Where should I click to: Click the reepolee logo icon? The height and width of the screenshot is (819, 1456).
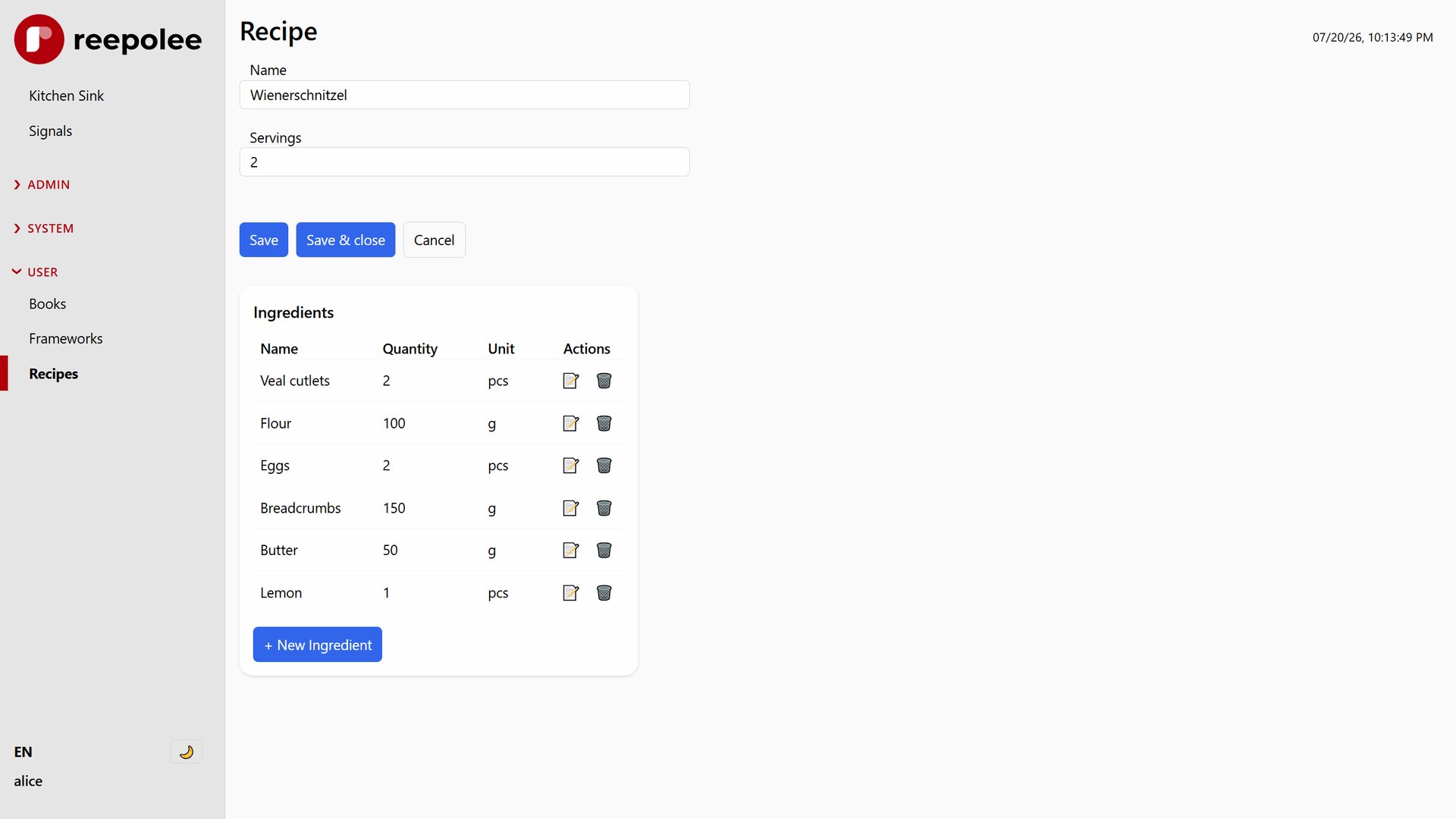coord(39,39)
